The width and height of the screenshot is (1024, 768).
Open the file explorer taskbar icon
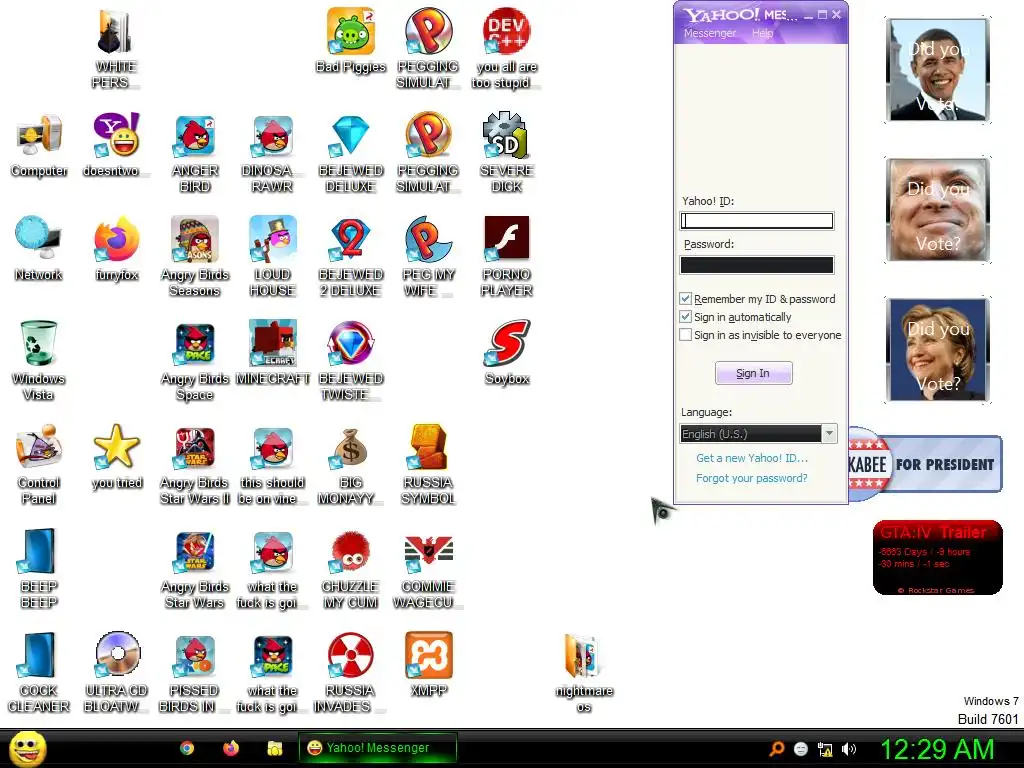point(274,748)
